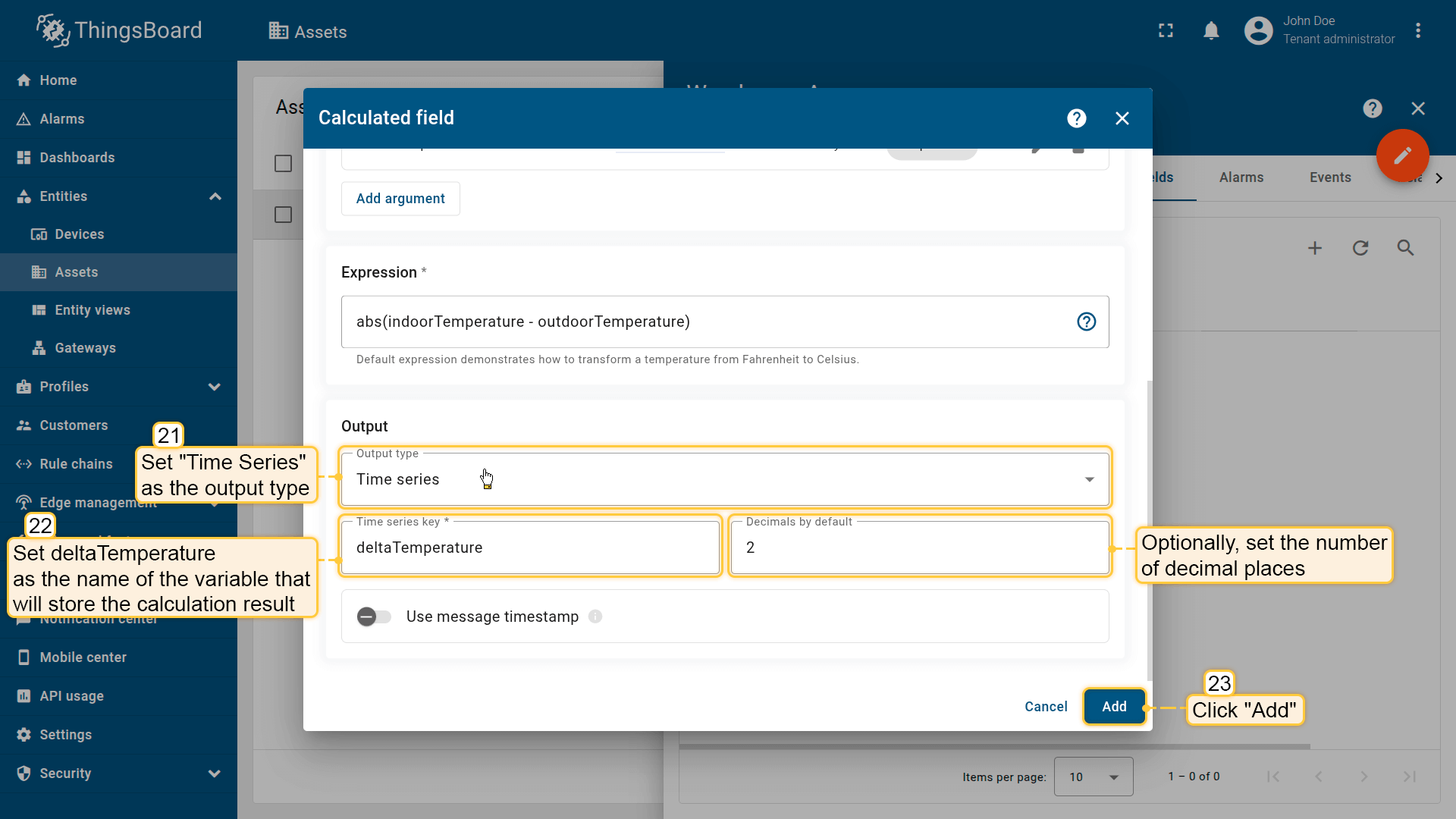Click the Add button

[x=1113, y=707]
